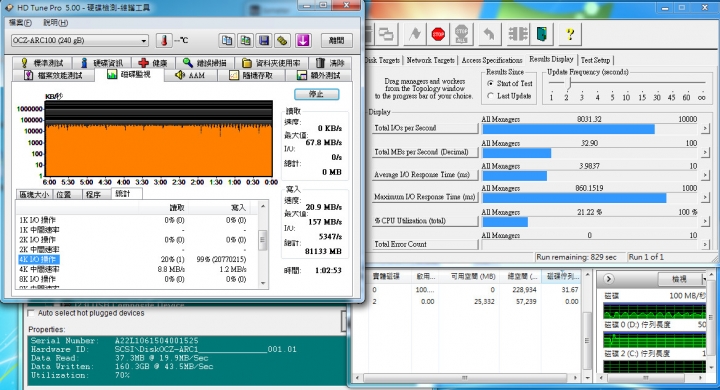Select the Last Update radio button
720x390 pixels.
pos(490,96)
